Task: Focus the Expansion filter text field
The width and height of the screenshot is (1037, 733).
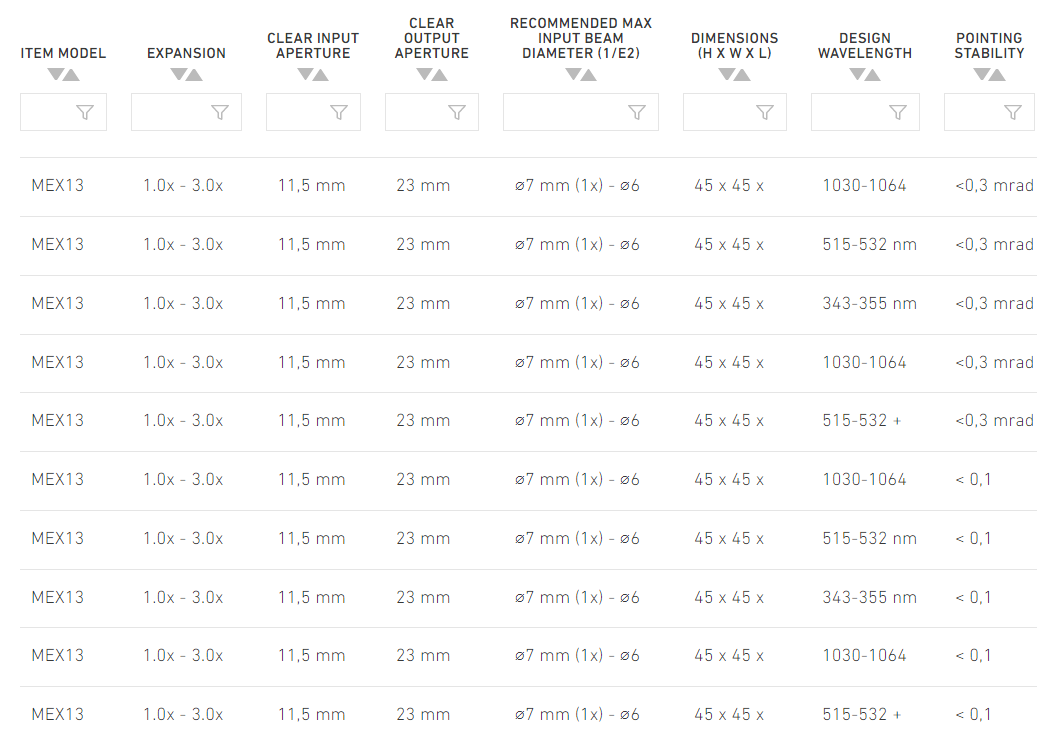Action: click(187, 112)
